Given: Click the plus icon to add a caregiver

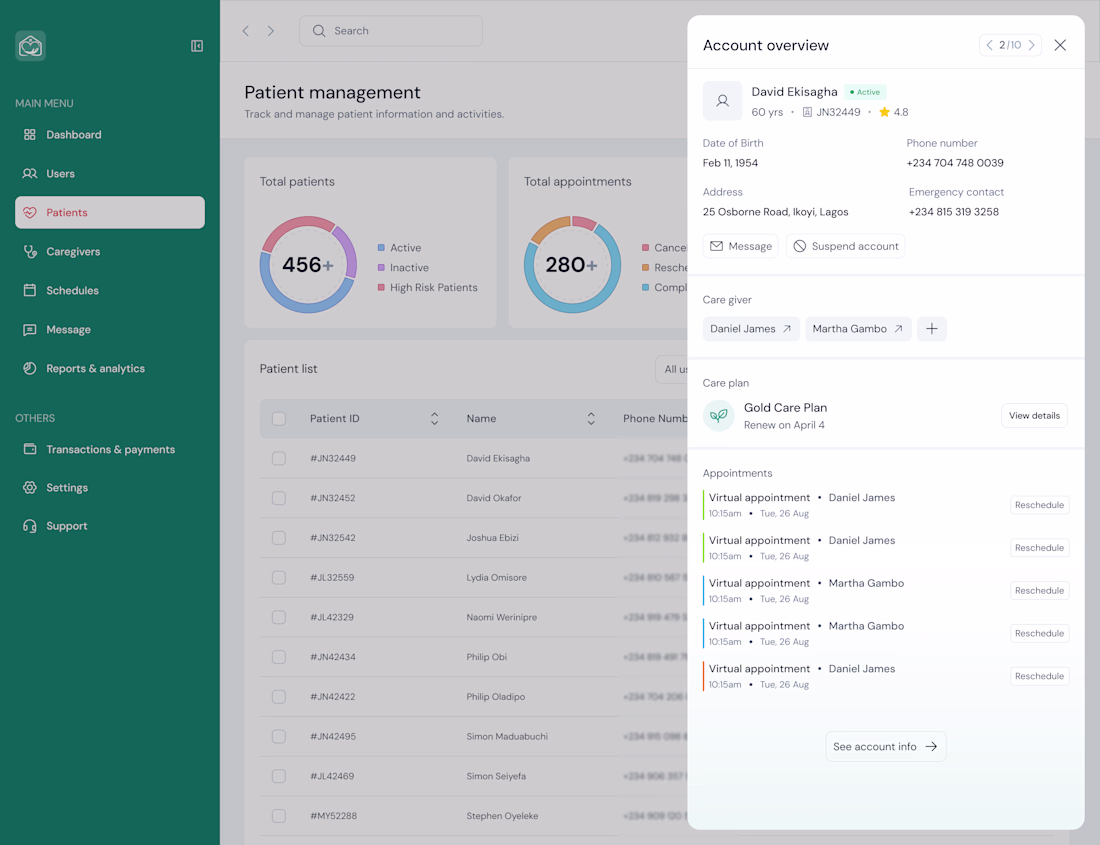Looking at the screenshot, I should [931, 329].
